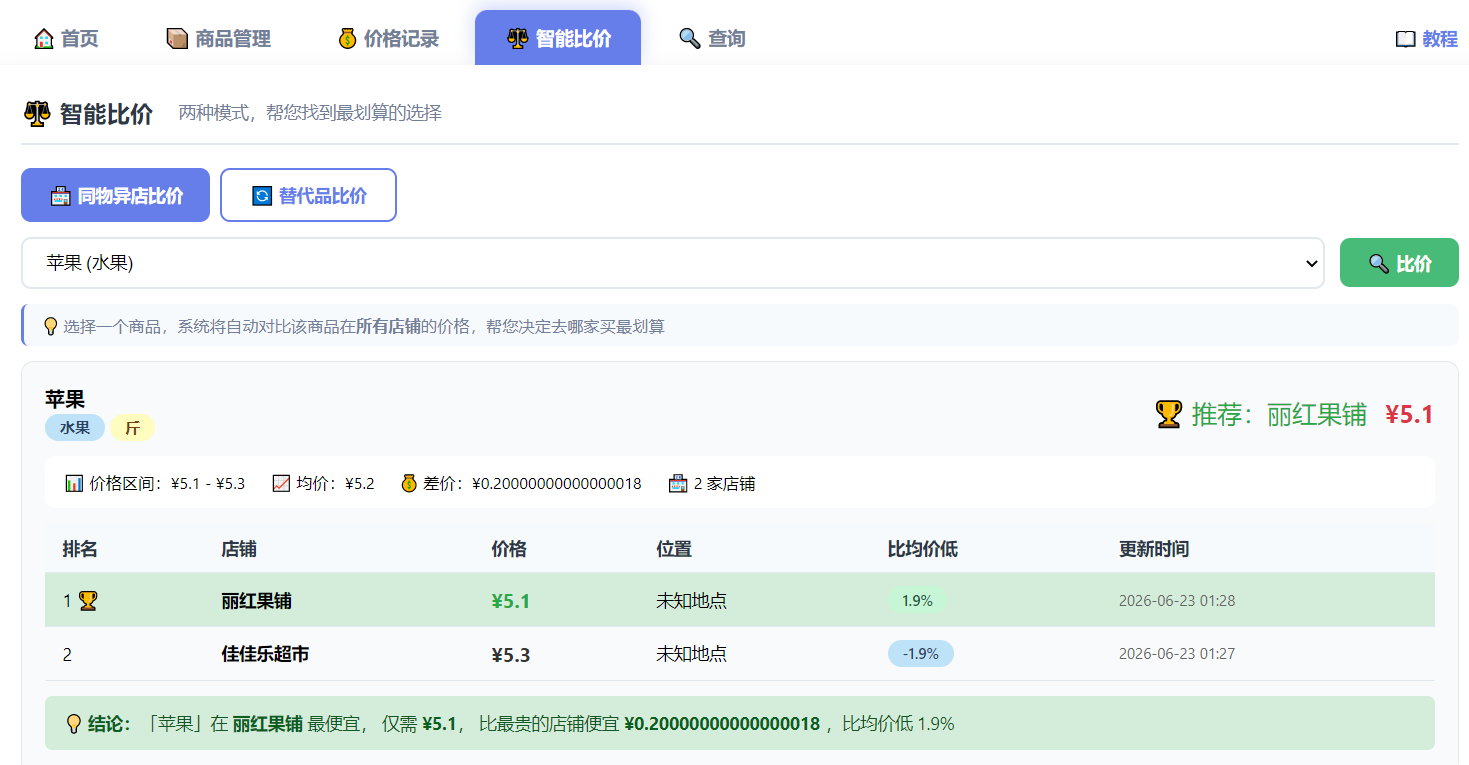Screen dimensions: 1469x765
Task: Click the box icon beside 商品管理
Action: click(177, 39)
